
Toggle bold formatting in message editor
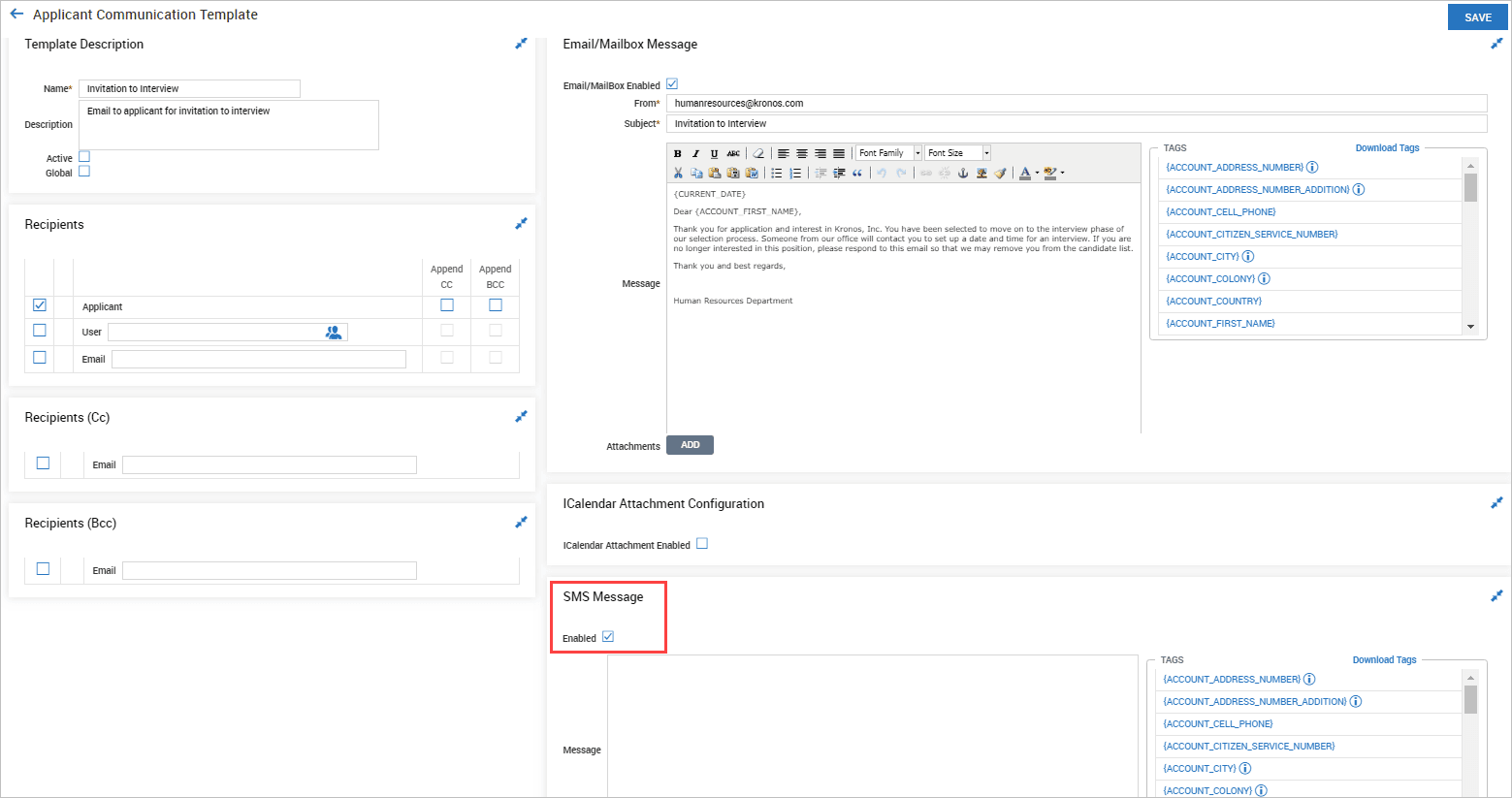click(677, 153)
